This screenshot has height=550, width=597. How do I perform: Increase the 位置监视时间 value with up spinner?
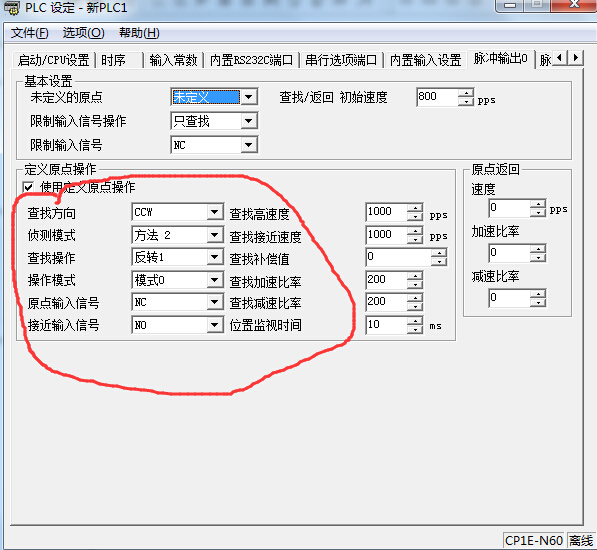pyautogui.click(x=415, y=321)
